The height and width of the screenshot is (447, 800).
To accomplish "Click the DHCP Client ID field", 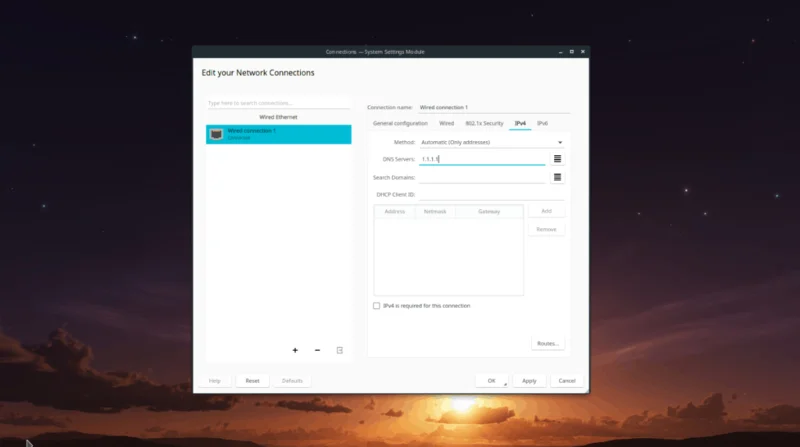I will [492, 194].
